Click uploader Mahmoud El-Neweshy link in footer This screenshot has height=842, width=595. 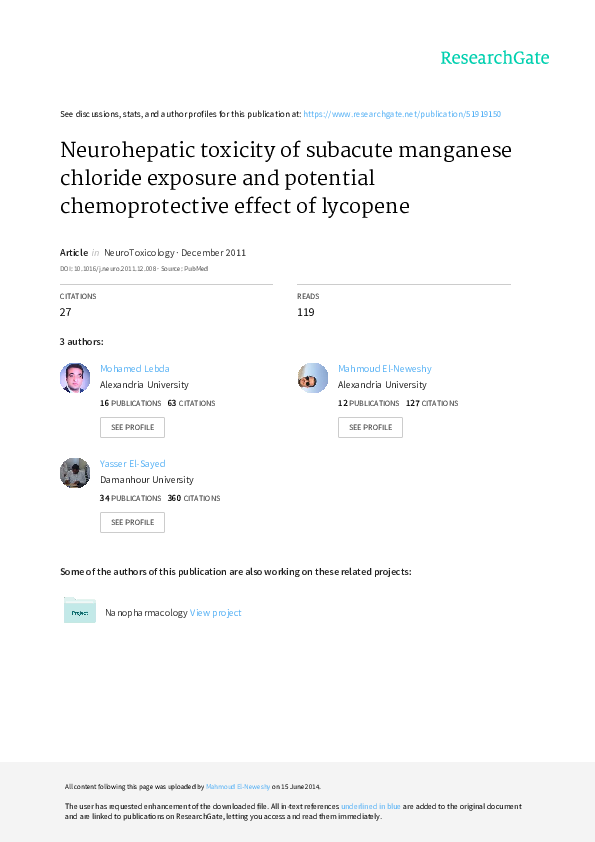coord(238,787)
